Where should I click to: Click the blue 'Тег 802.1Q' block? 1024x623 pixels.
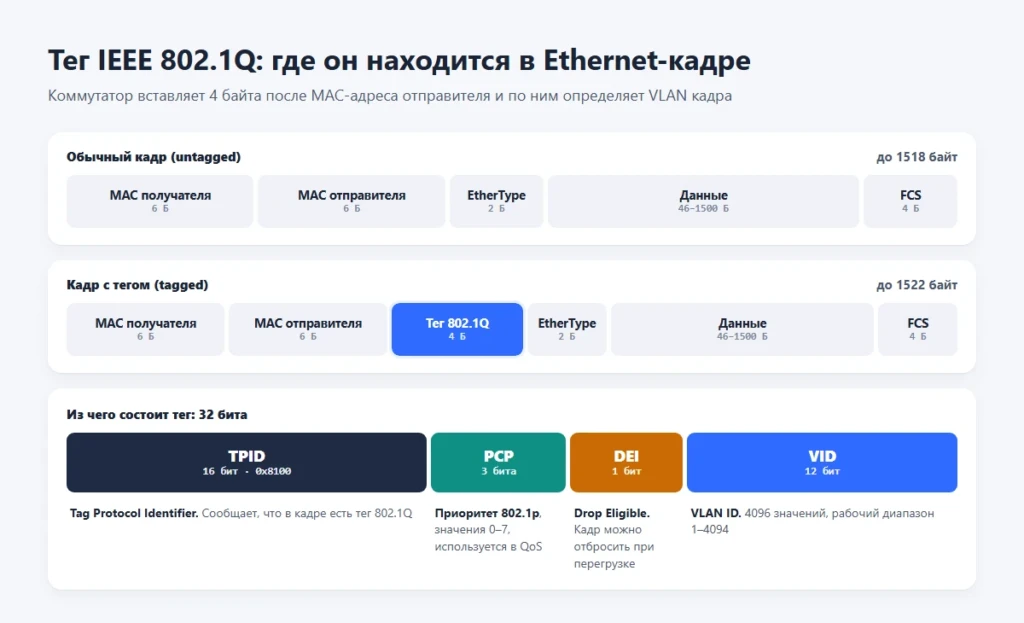click(x=457, y=329)
